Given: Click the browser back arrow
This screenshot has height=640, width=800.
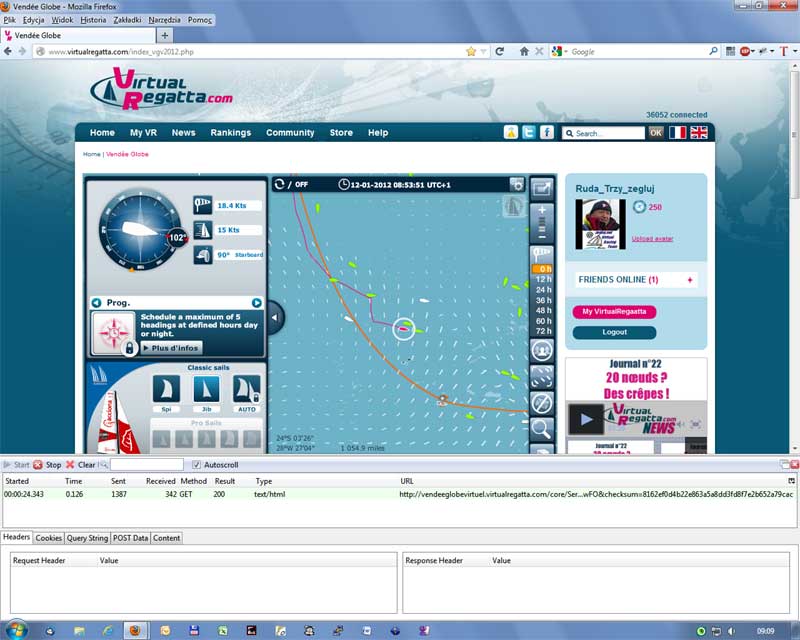Looking at the screenshot, I should (x=8, y=51).
